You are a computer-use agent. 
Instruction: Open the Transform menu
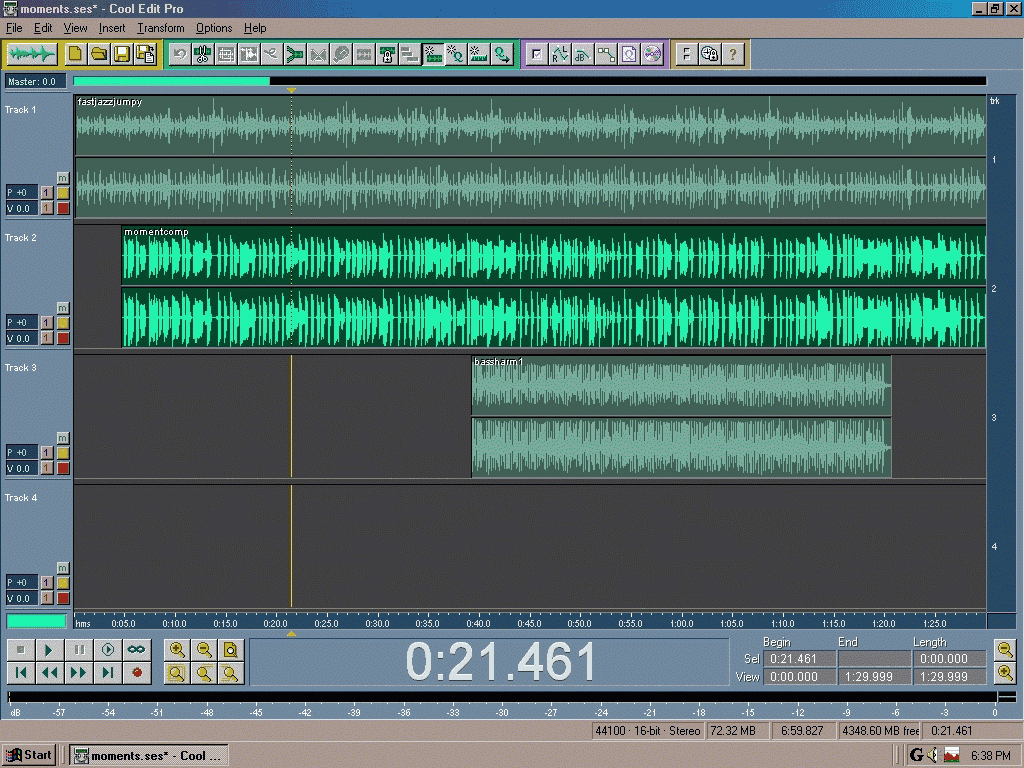[161, 28]
